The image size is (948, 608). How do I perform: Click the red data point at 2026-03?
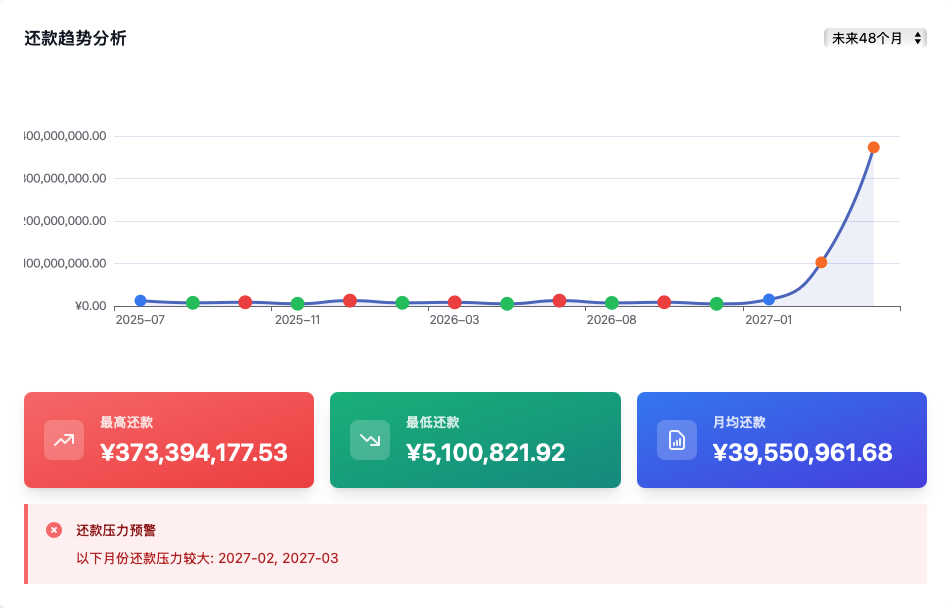click(x=455, y=302)
